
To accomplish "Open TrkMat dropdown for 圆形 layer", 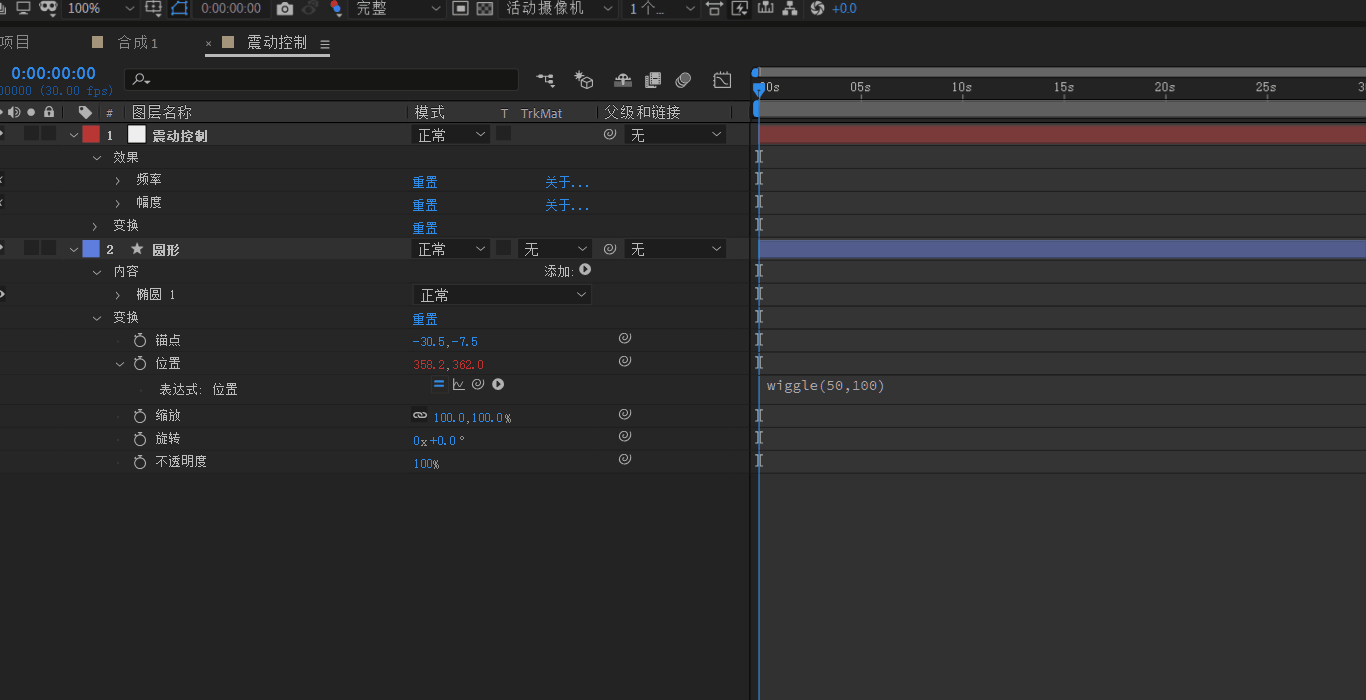I will click(x=555, y=248).
